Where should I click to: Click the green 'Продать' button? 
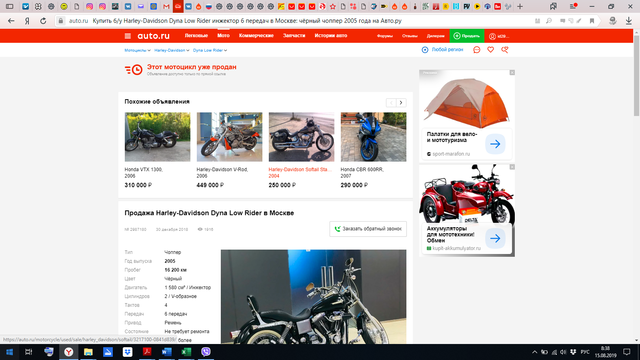(467, 36)
